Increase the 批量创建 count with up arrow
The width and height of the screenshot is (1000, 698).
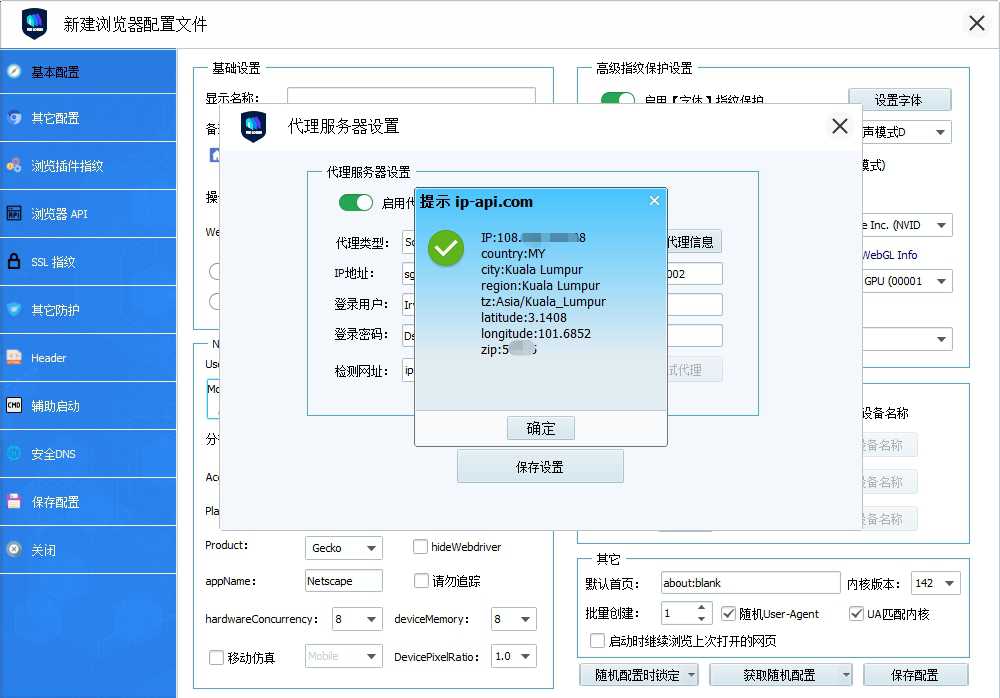702,607
